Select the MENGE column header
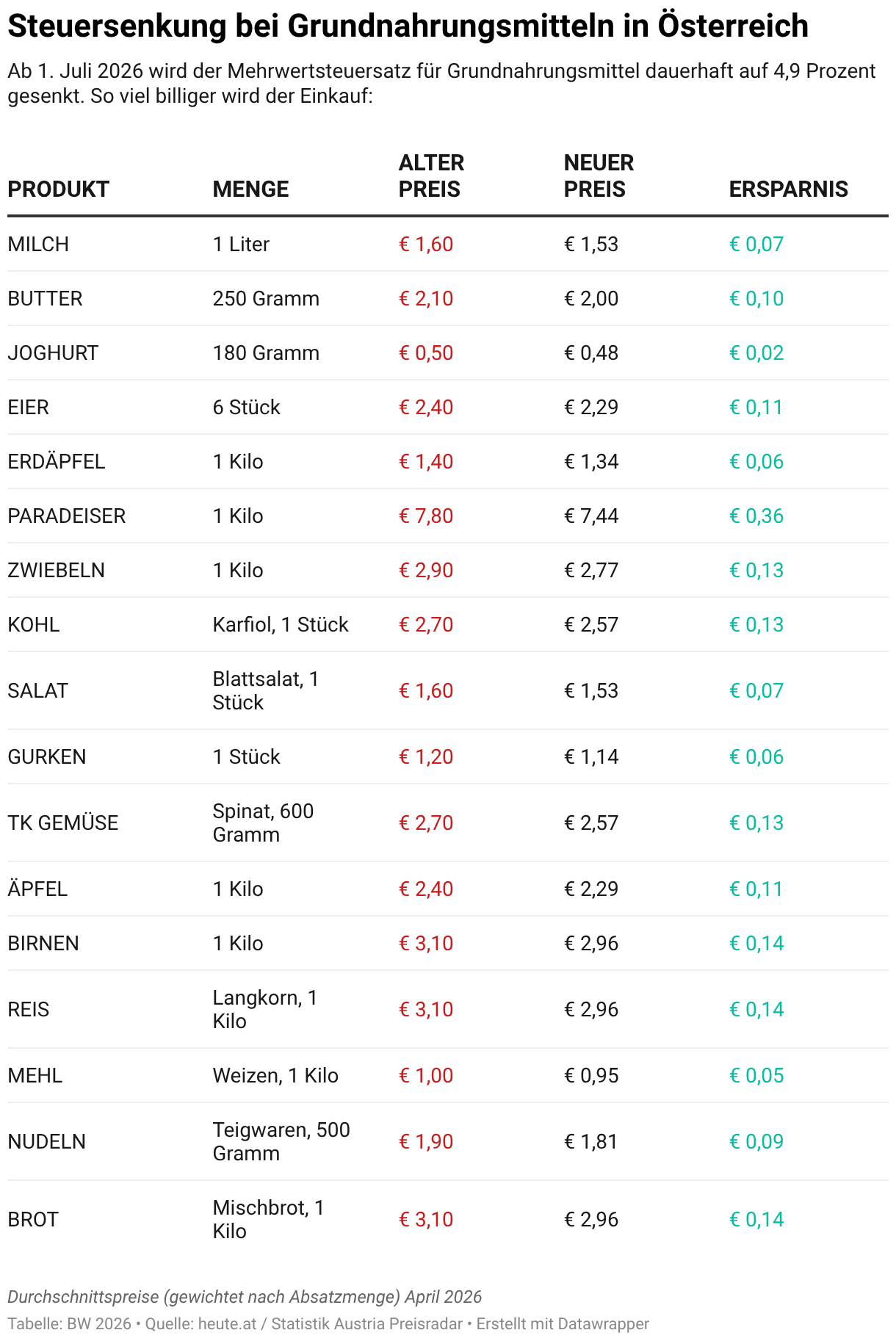896x1341 pixels. pyautogui.click(x=250, y=189)
